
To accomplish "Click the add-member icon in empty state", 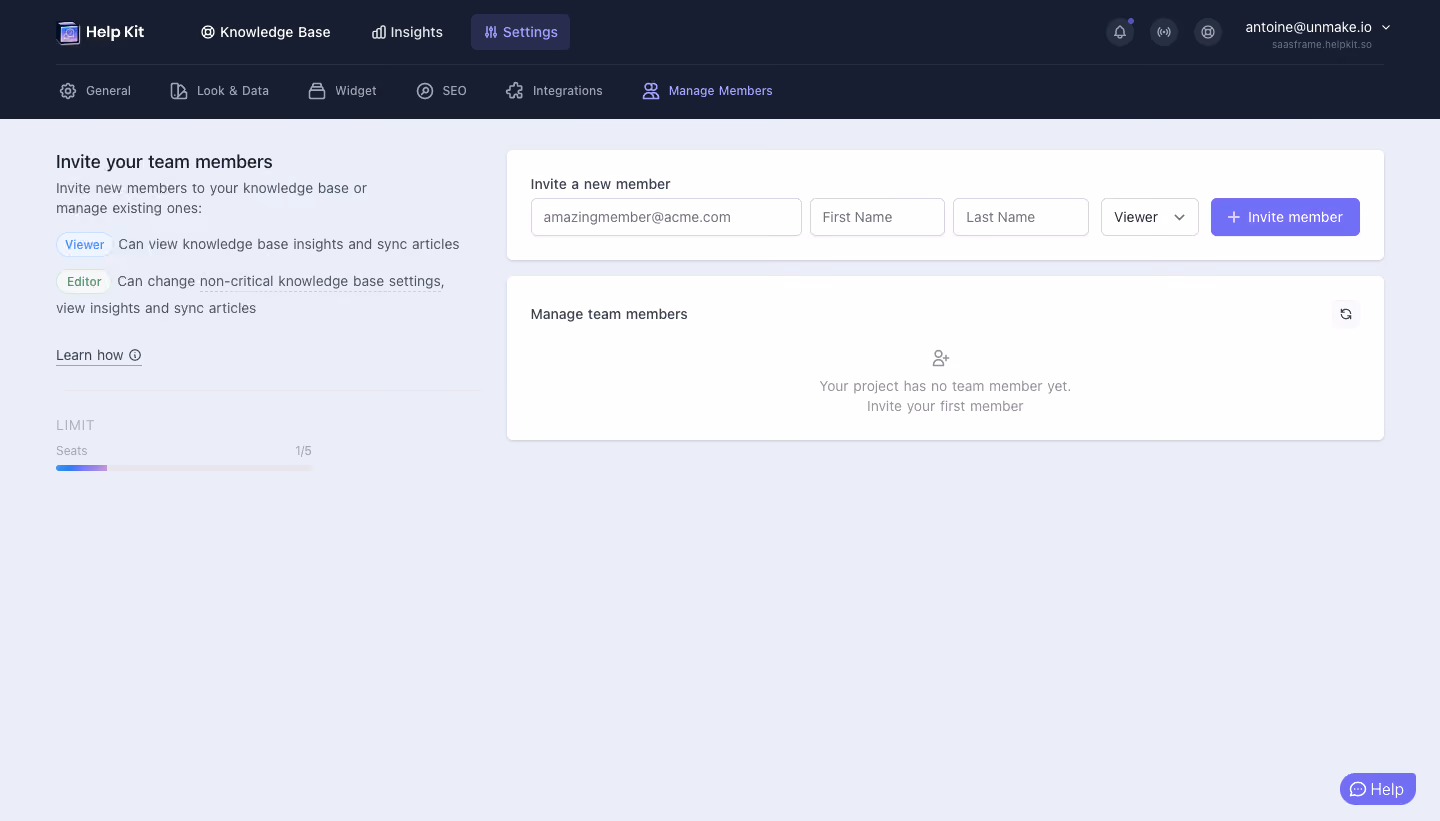I will pyautogui.click(x=941, y=358).
